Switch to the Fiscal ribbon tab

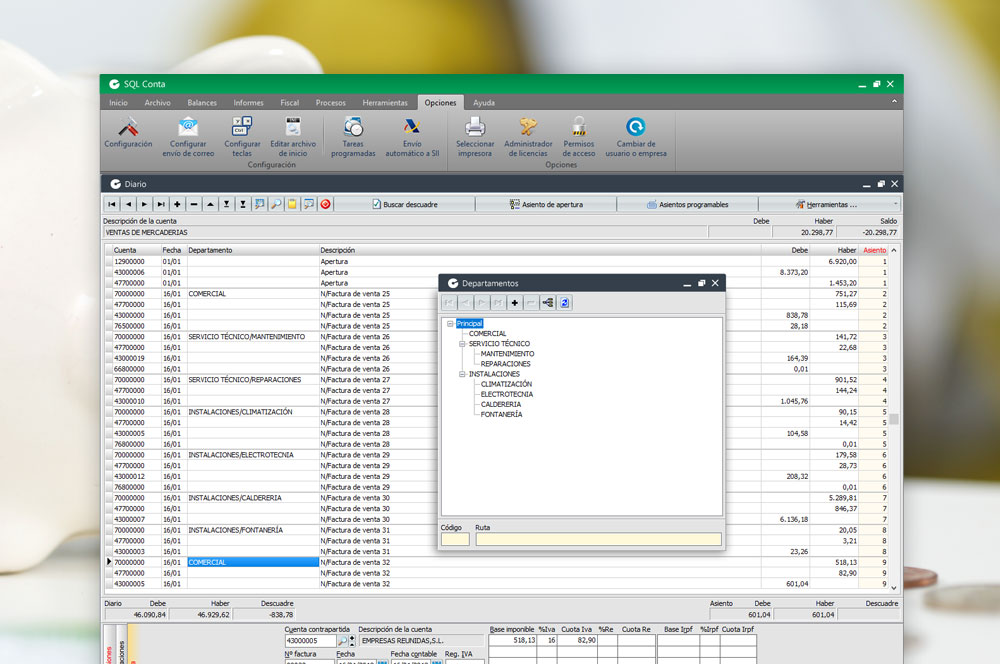(x=289, y=102)
